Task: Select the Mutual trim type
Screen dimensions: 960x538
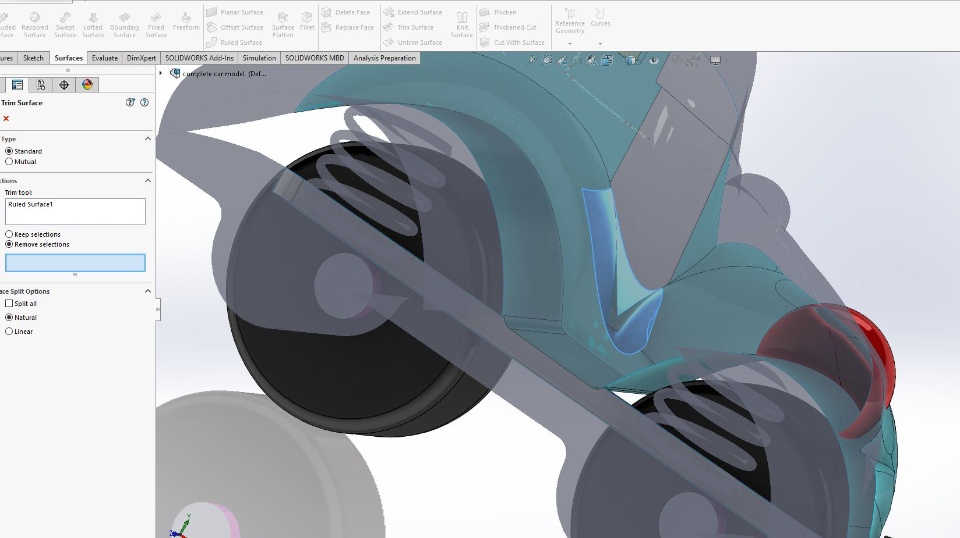Action: pyautogui.click(x=21, y=162)
